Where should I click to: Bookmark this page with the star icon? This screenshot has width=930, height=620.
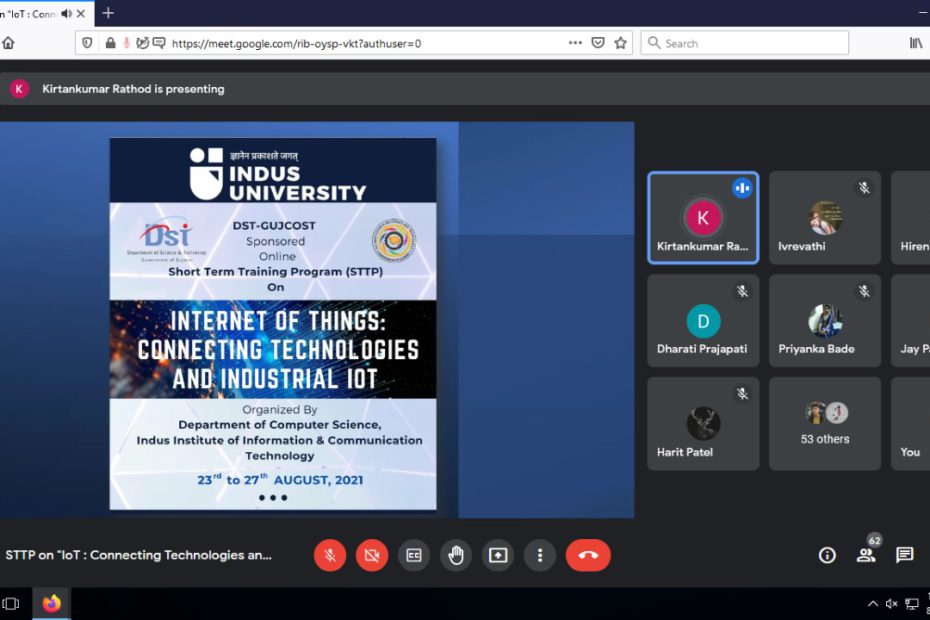(x=620, y=43)
